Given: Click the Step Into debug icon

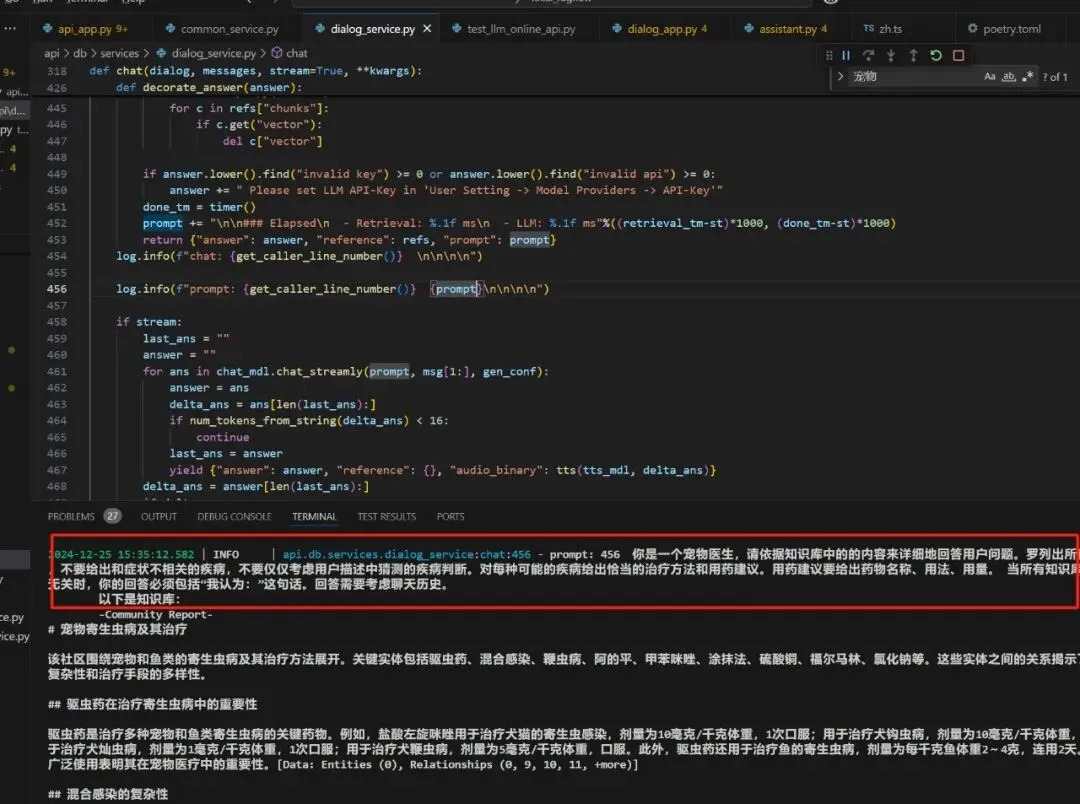Looking at the screenshot, I should (x=891, y=55).
